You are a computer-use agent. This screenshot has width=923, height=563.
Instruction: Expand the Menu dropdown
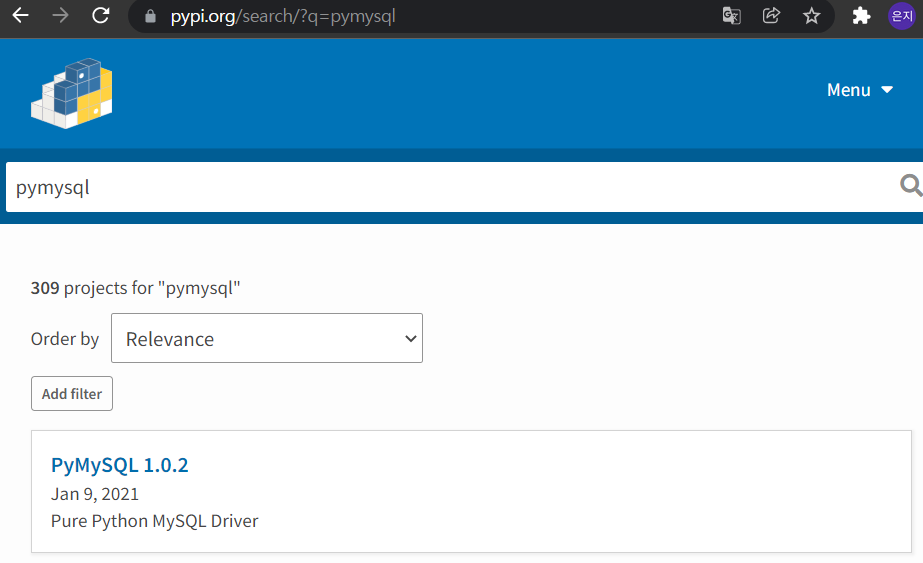[860, 90]
